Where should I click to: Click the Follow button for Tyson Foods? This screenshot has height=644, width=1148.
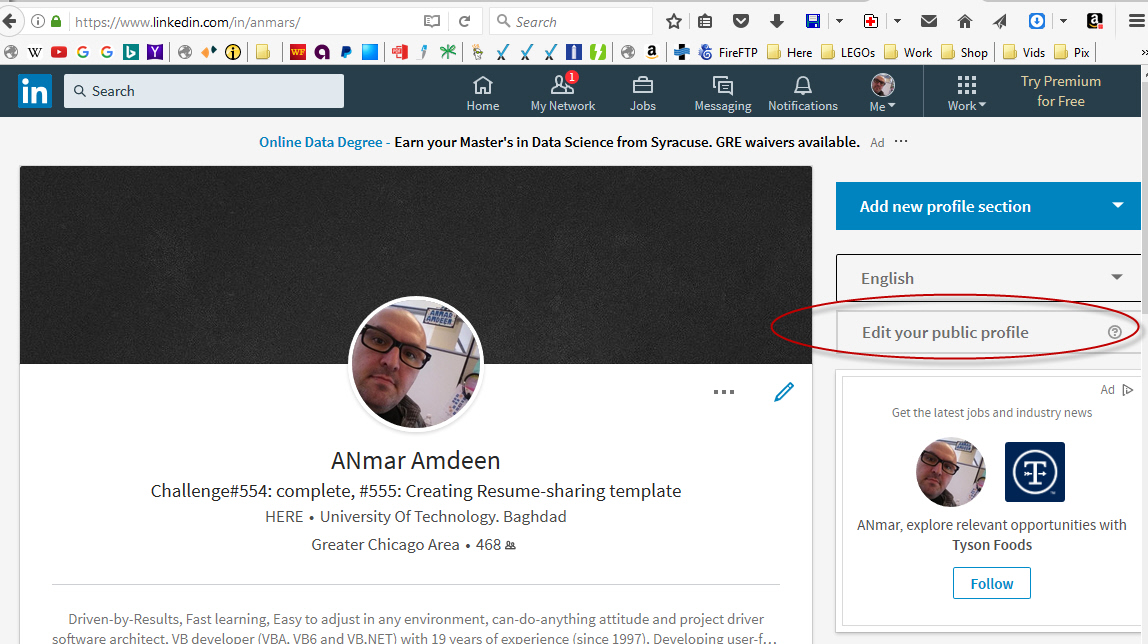(991, 583)
